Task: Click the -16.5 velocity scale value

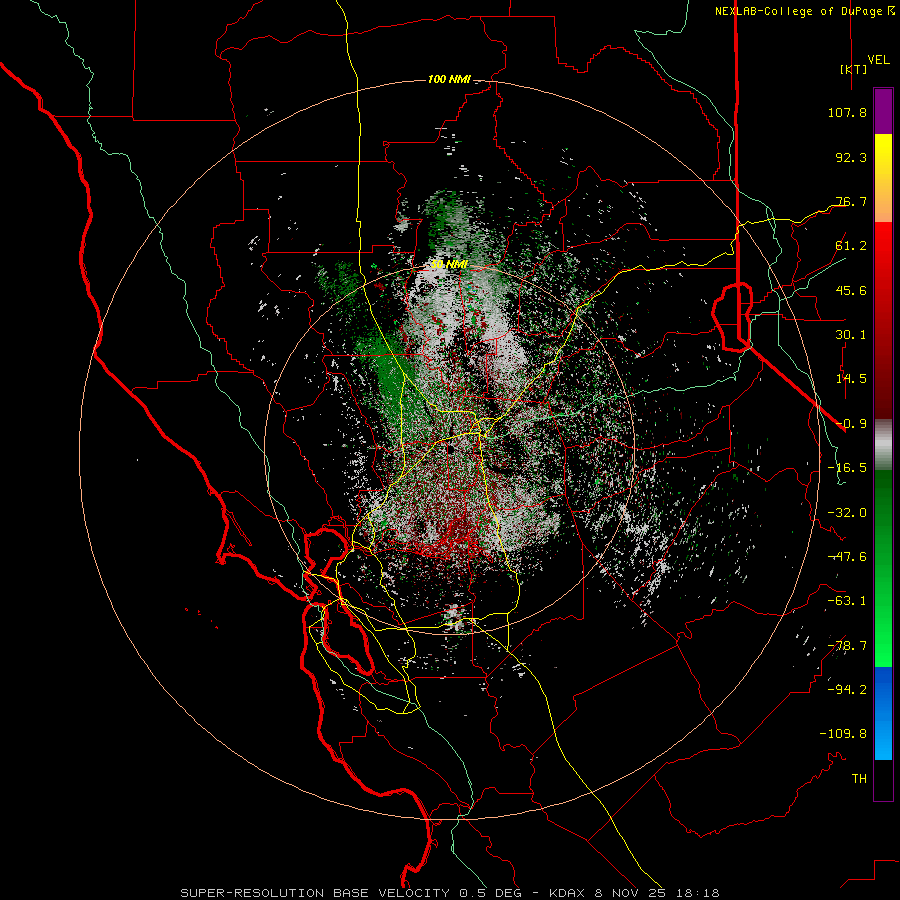Action: [x=847, y=468]
